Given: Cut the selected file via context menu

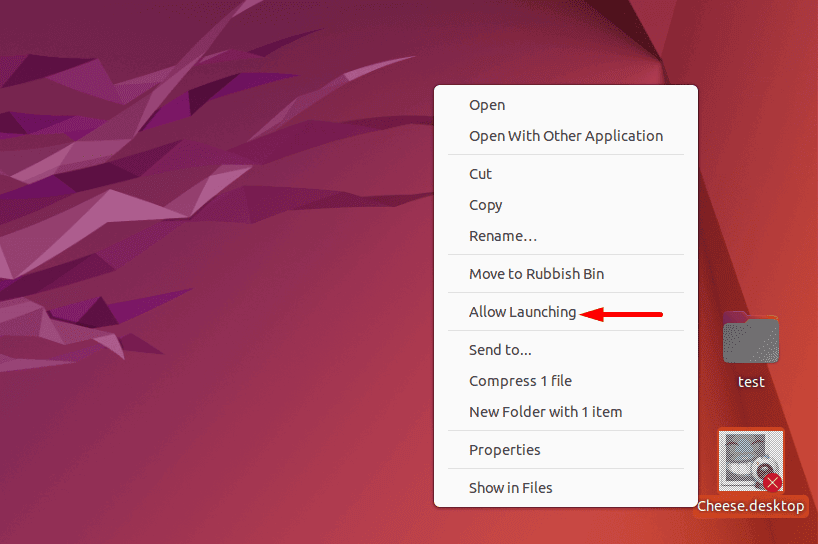Looking at the screenshot, I should [x=480, y=174].
